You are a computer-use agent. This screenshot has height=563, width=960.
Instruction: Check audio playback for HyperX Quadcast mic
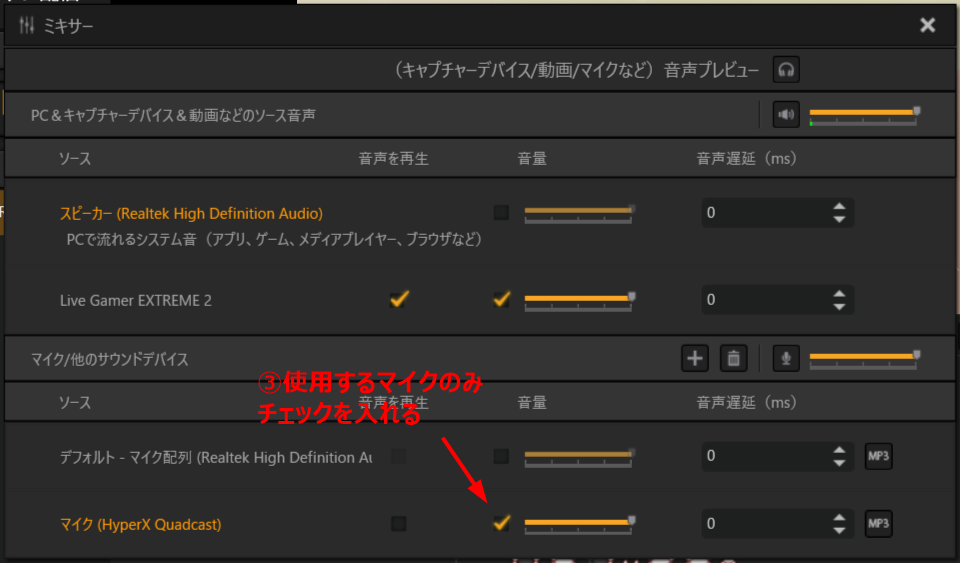(399, 524)
